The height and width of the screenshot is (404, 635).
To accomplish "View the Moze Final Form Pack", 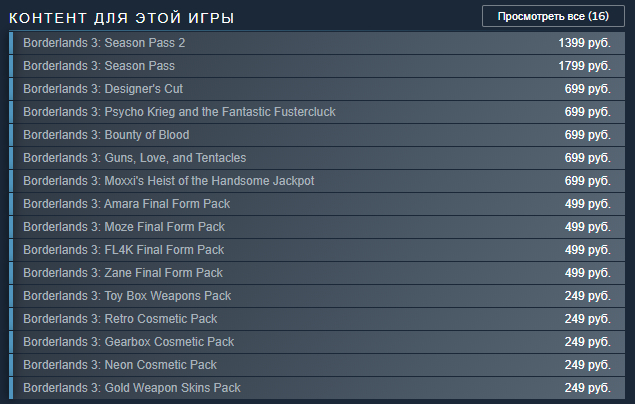I will pos(124,227).
